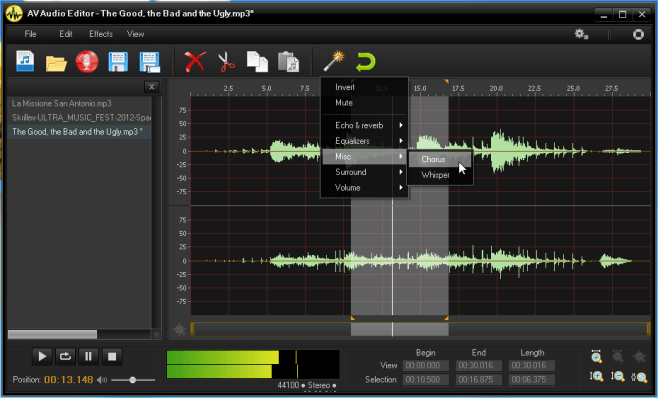Close the file list panel with X
The image size is (658, 398).
click(151, 87)
